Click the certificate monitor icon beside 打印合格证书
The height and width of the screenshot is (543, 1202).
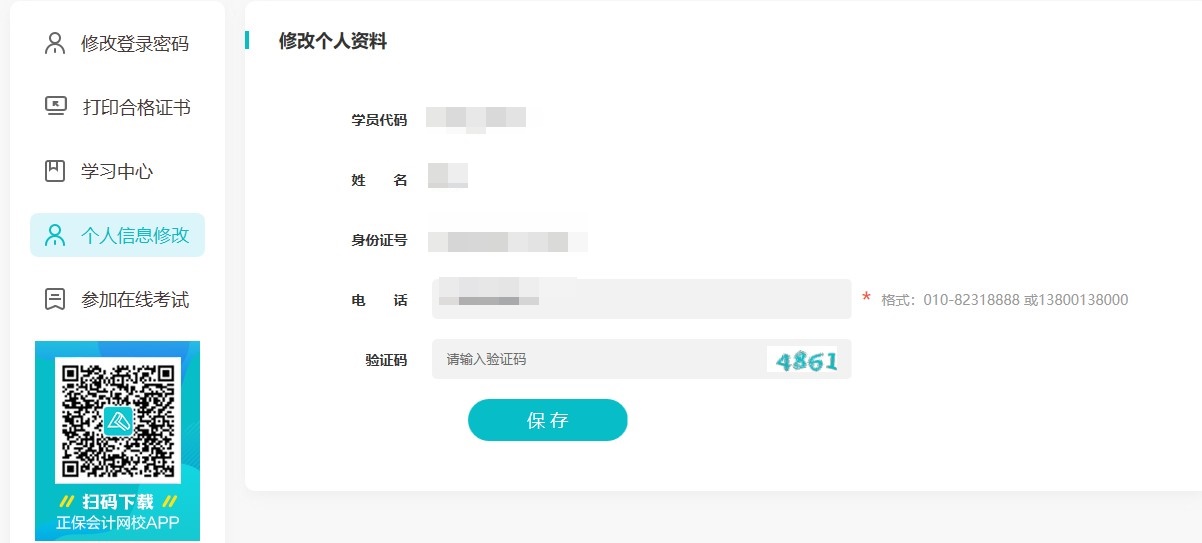pyautogui.click(x=56, y=106)
